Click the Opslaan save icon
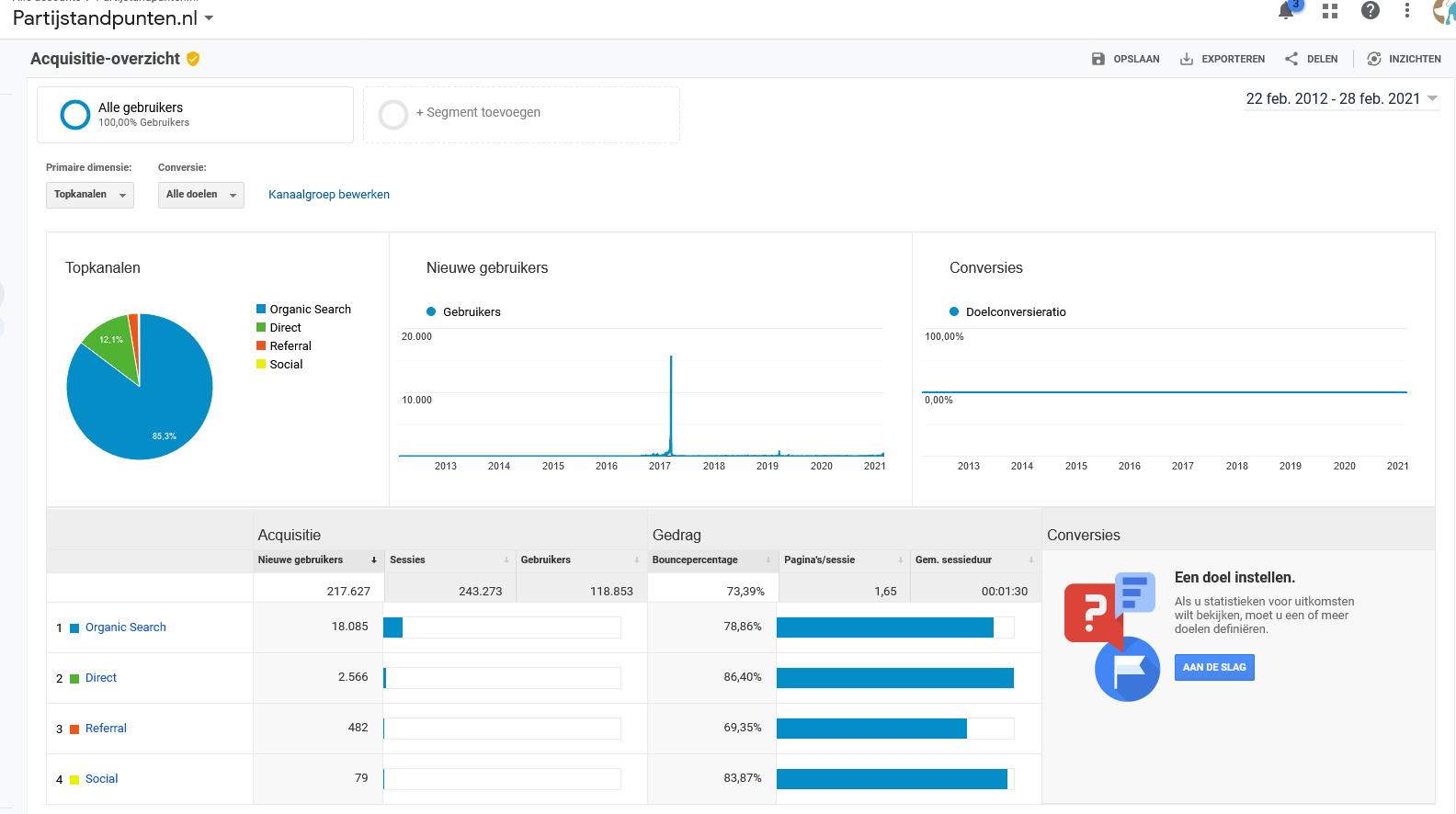Viewport: 1456px width, 814px height. tap(1098, 59)
